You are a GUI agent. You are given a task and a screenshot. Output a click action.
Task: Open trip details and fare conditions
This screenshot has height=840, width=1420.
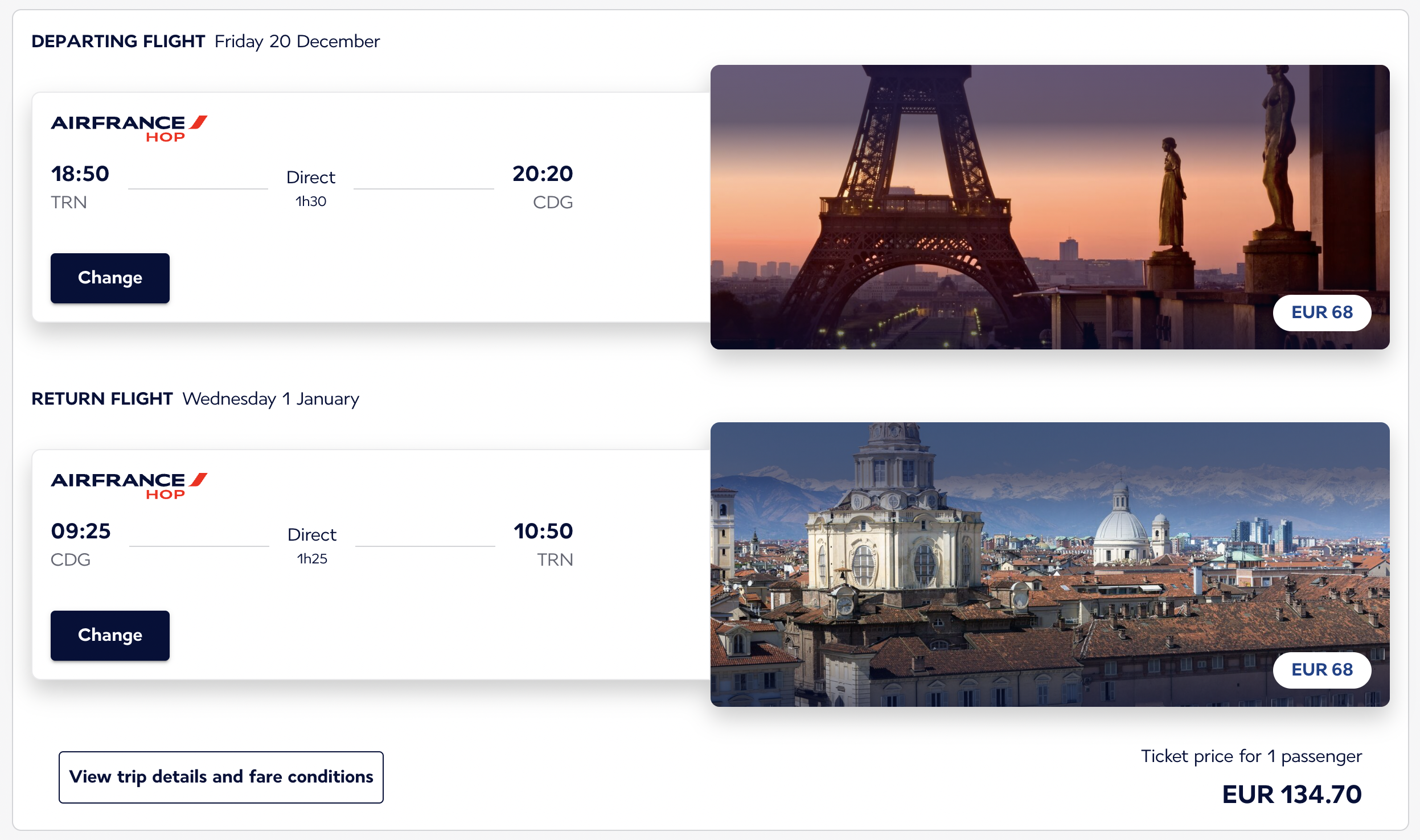tap(221, 777)
